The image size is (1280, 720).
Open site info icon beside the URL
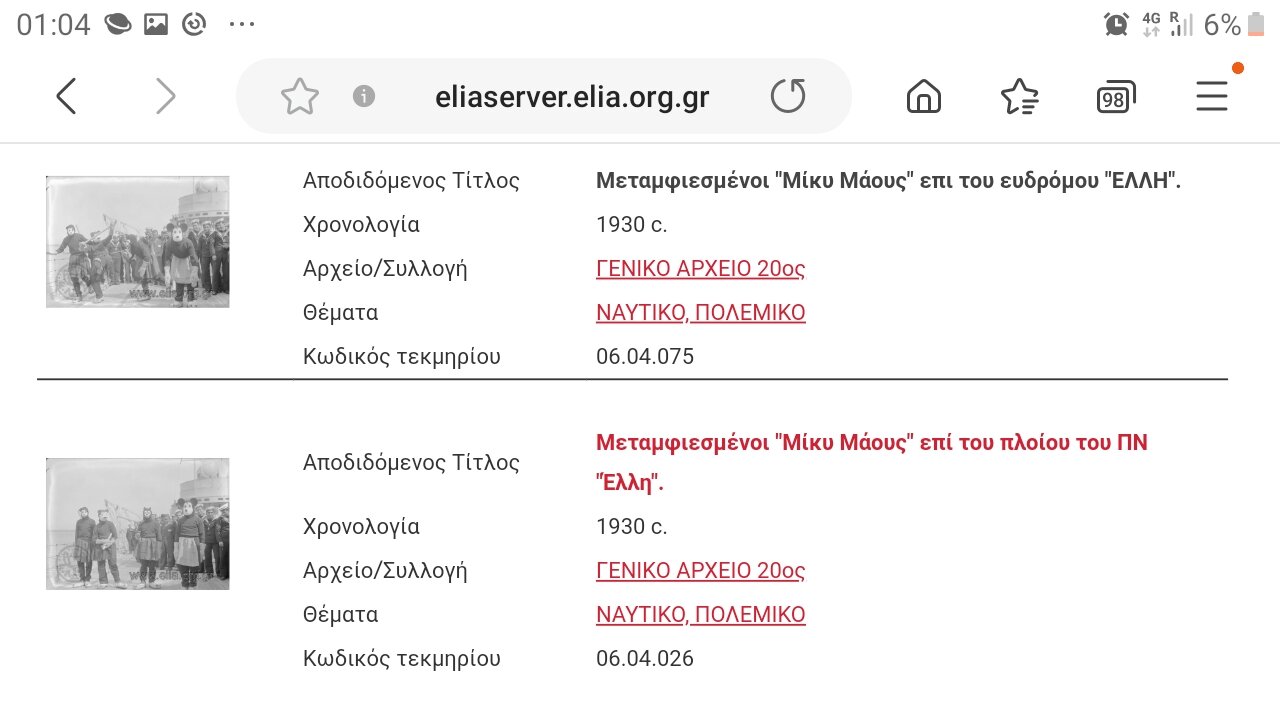click(364, 96)
